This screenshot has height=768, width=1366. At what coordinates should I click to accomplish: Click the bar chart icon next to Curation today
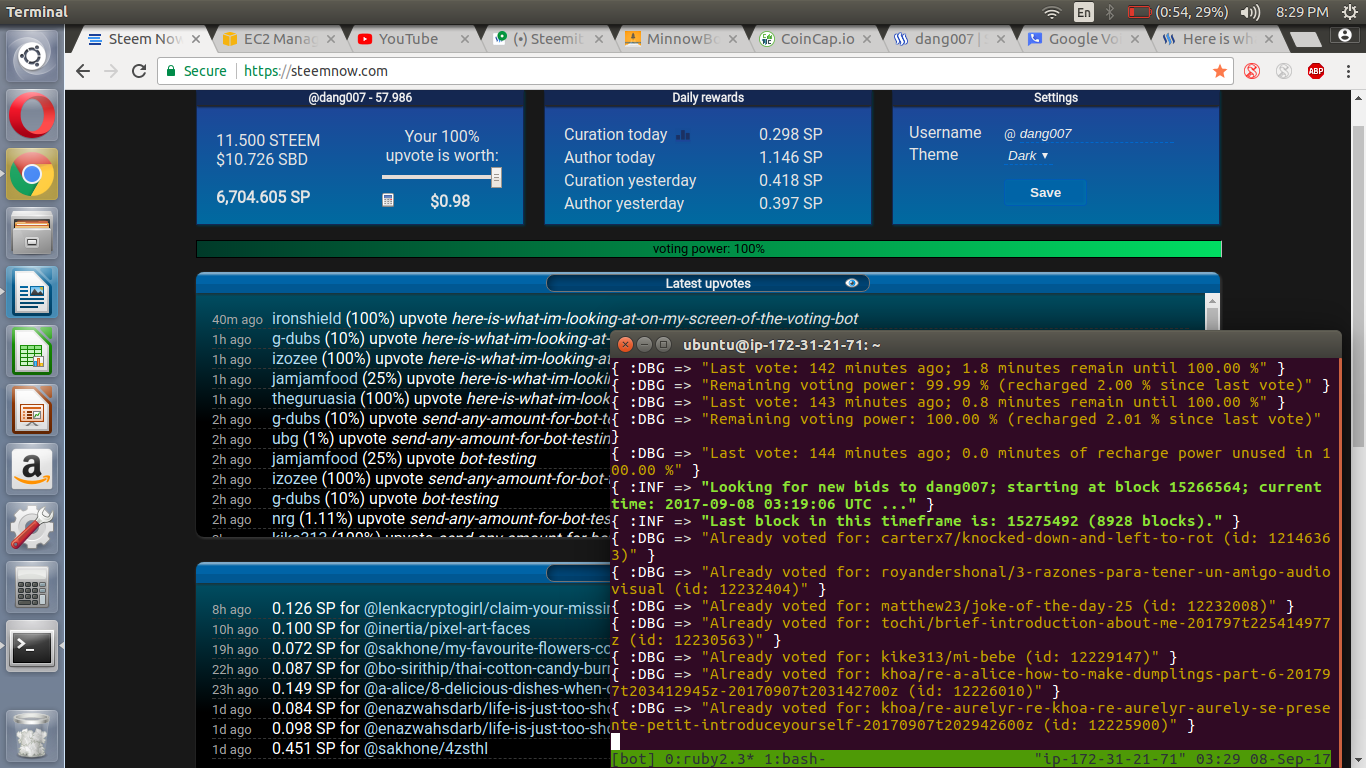click(x=684, y=135)
